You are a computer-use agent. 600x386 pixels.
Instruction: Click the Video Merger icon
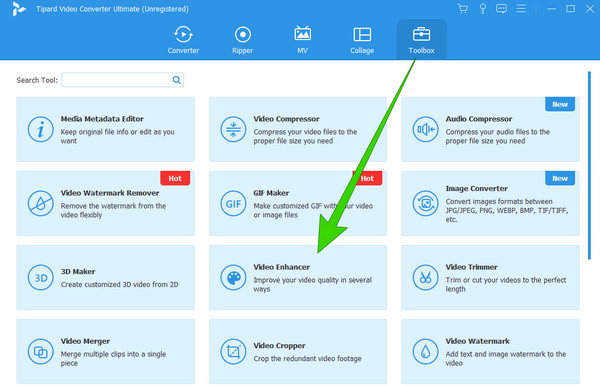point(41,352)
